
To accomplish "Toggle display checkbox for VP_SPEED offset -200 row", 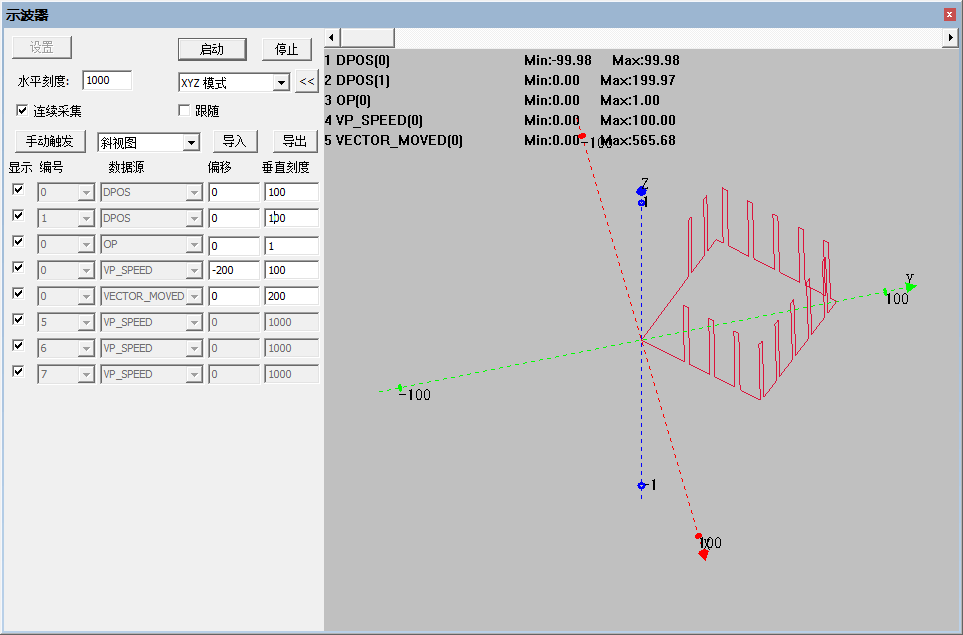I will [x=18, y=268].
